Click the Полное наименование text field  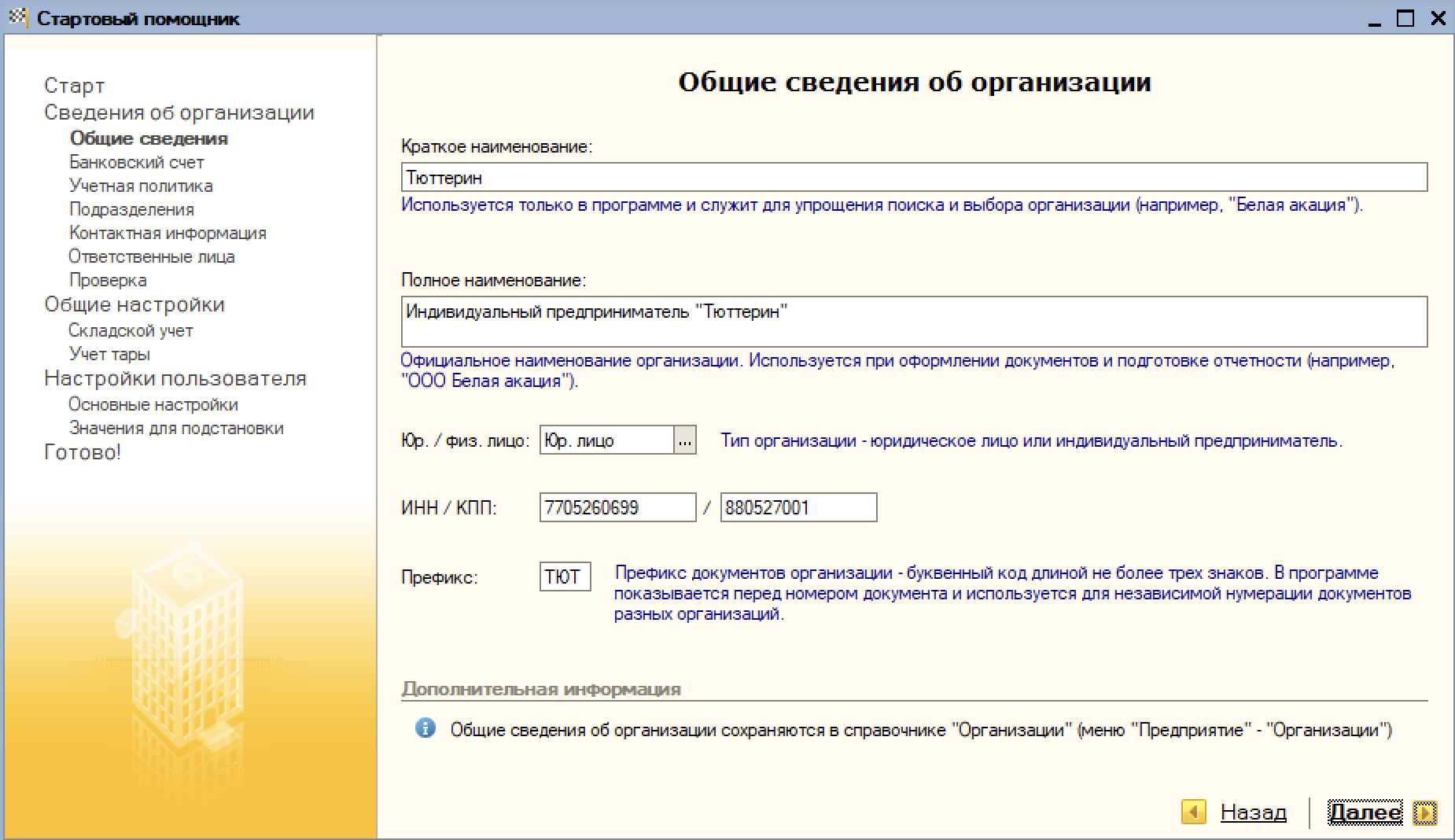(914, 322)
